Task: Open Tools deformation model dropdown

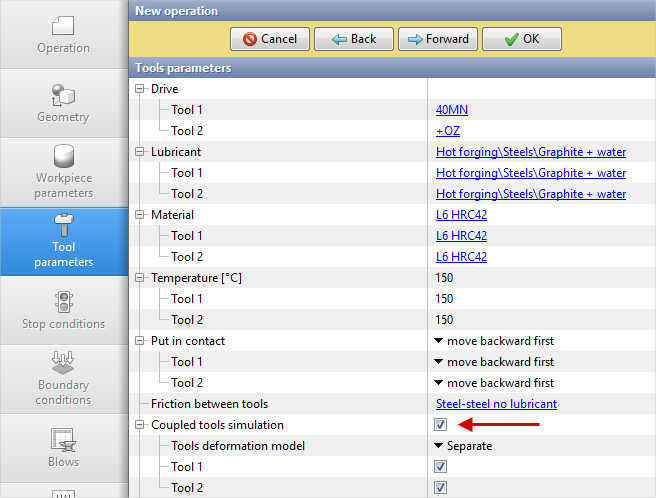Action: 463,446
